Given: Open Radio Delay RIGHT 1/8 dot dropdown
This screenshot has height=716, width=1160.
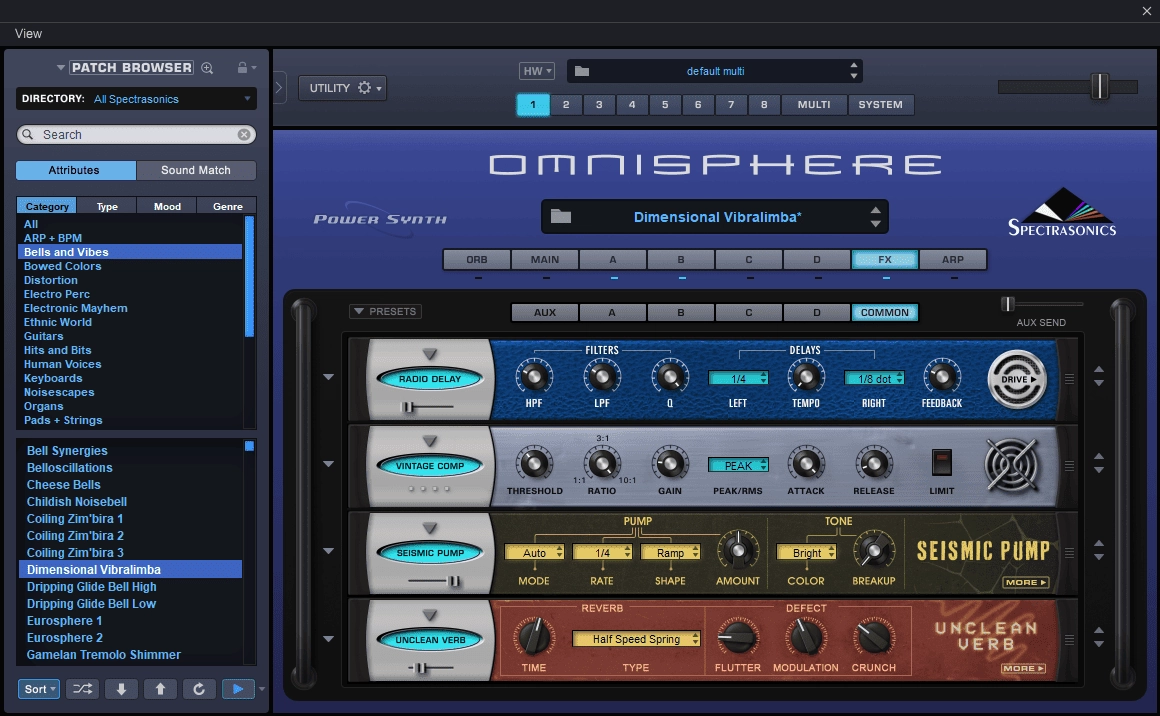Looking at the screenshot, I should pos(874,379).
